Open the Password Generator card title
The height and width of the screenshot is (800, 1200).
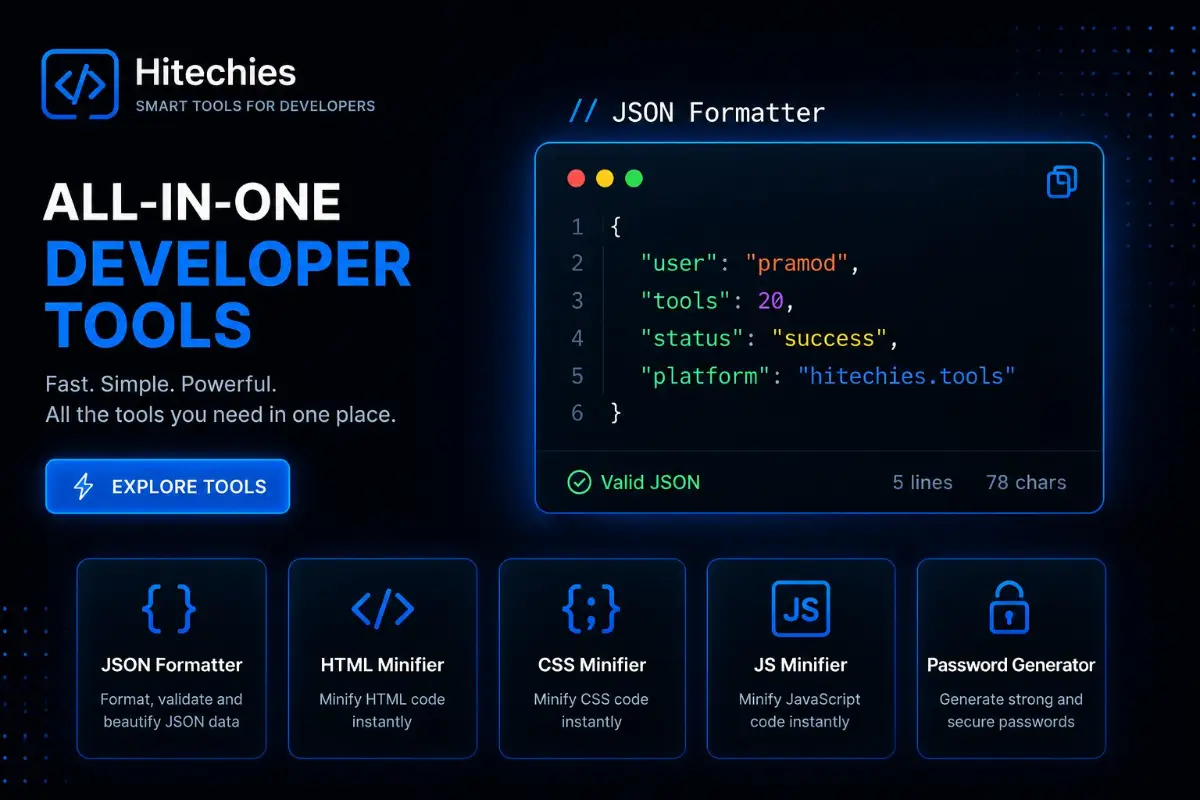tap(1011, 665)
